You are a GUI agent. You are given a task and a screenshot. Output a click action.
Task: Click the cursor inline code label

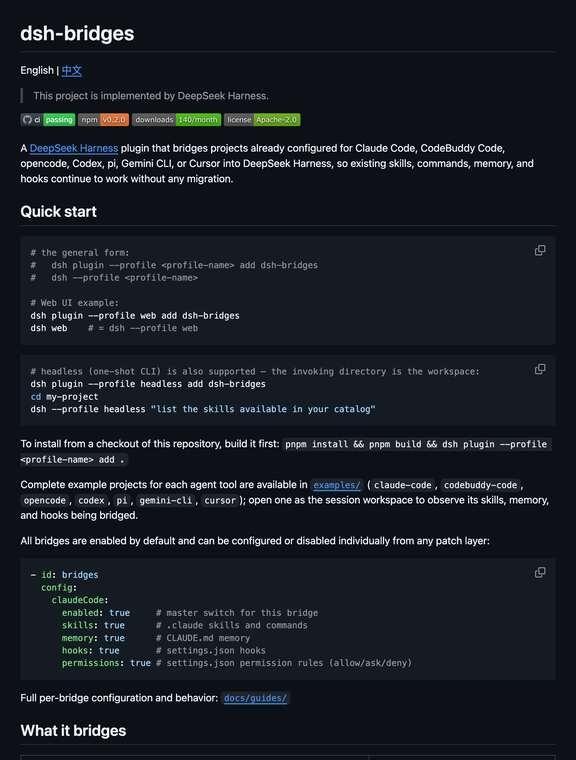(x=220, y=501)
